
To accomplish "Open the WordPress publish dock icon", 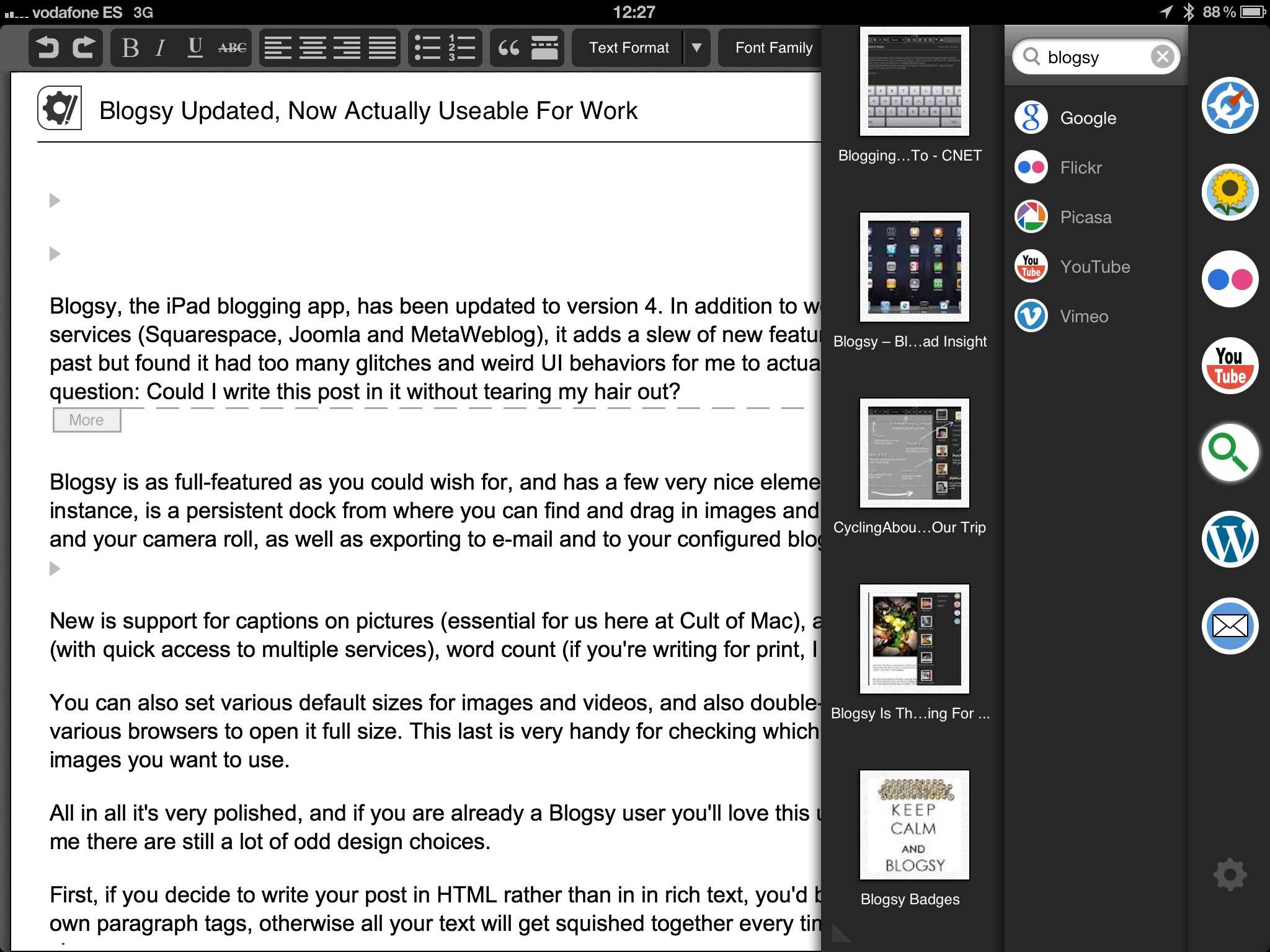I will (1229, 539).
